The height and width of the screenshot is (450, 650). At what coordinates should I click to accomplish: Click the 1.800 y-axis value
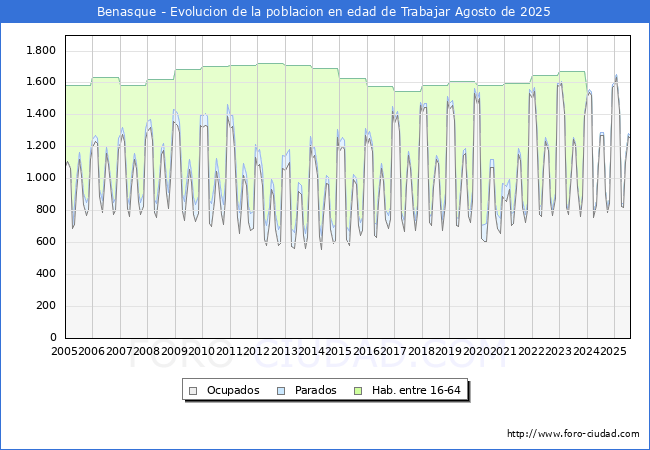(40, 50)
